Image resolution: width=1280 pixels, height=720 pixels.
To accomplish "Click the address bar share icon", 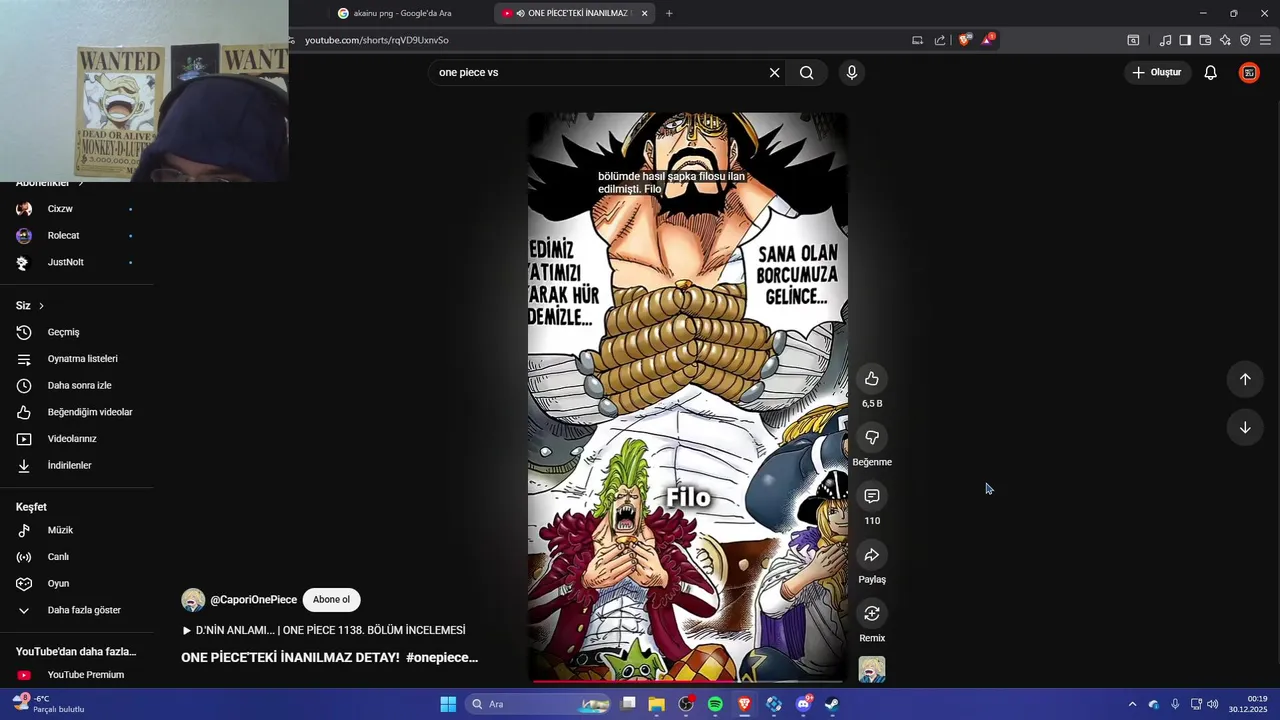I will pos(940,40).
